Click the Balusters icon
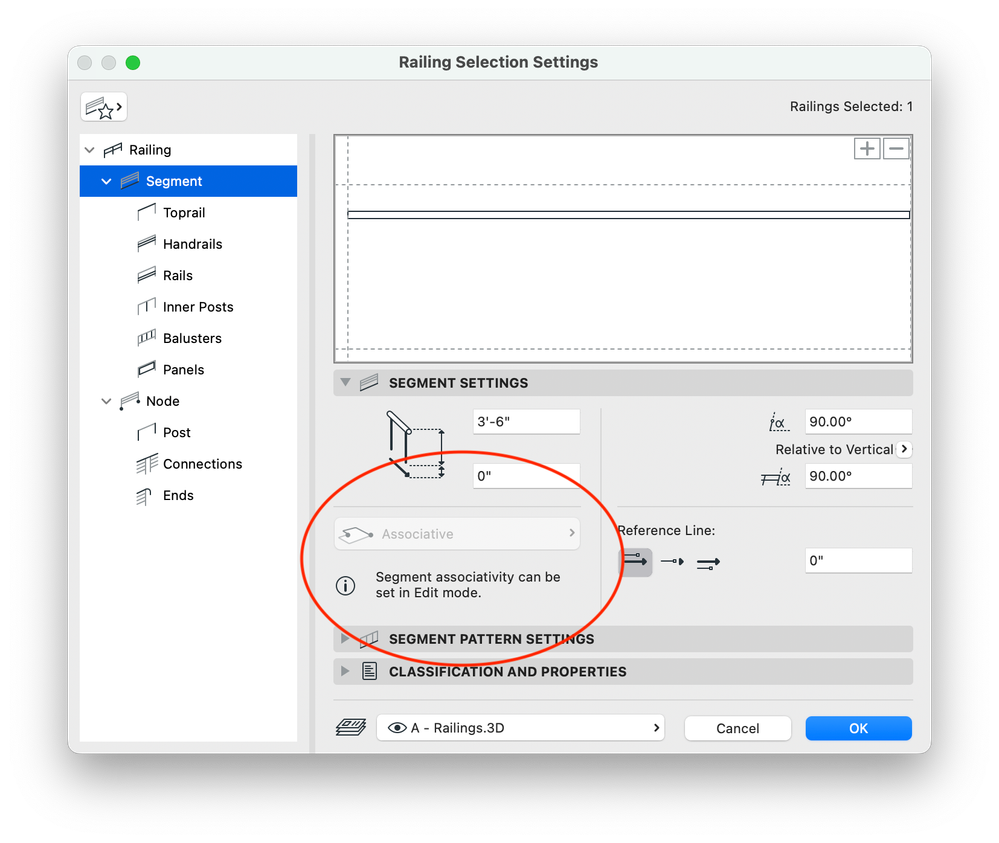This screenshot has height=843, width=999. [147, 338]
